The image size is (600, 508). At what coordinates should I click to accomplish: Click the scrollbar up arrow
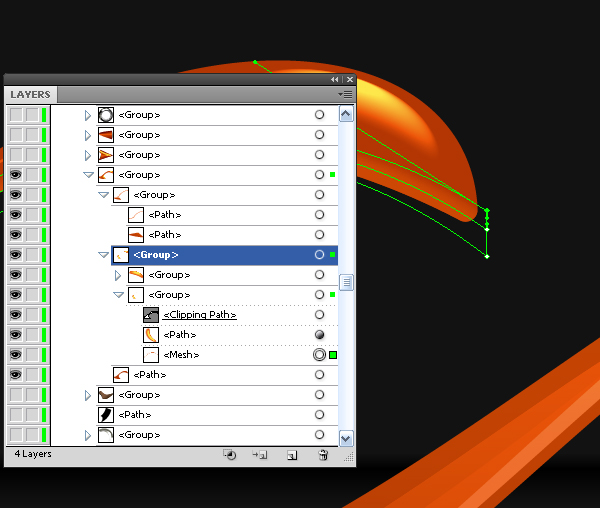tap(346, 114)
